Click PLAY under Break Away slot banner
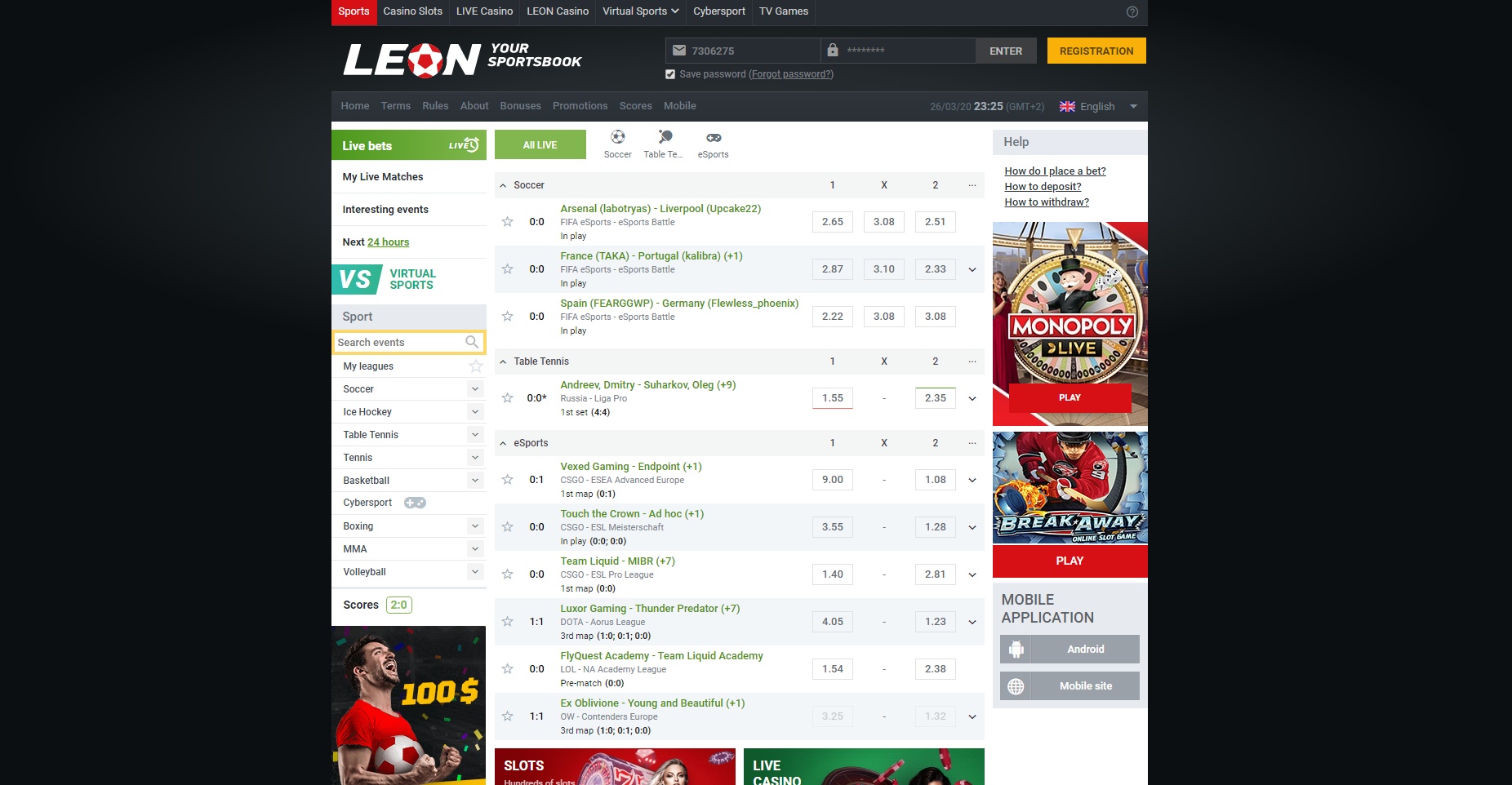This screenshot has height=785, width=1512. click(x=1070, y=561)
